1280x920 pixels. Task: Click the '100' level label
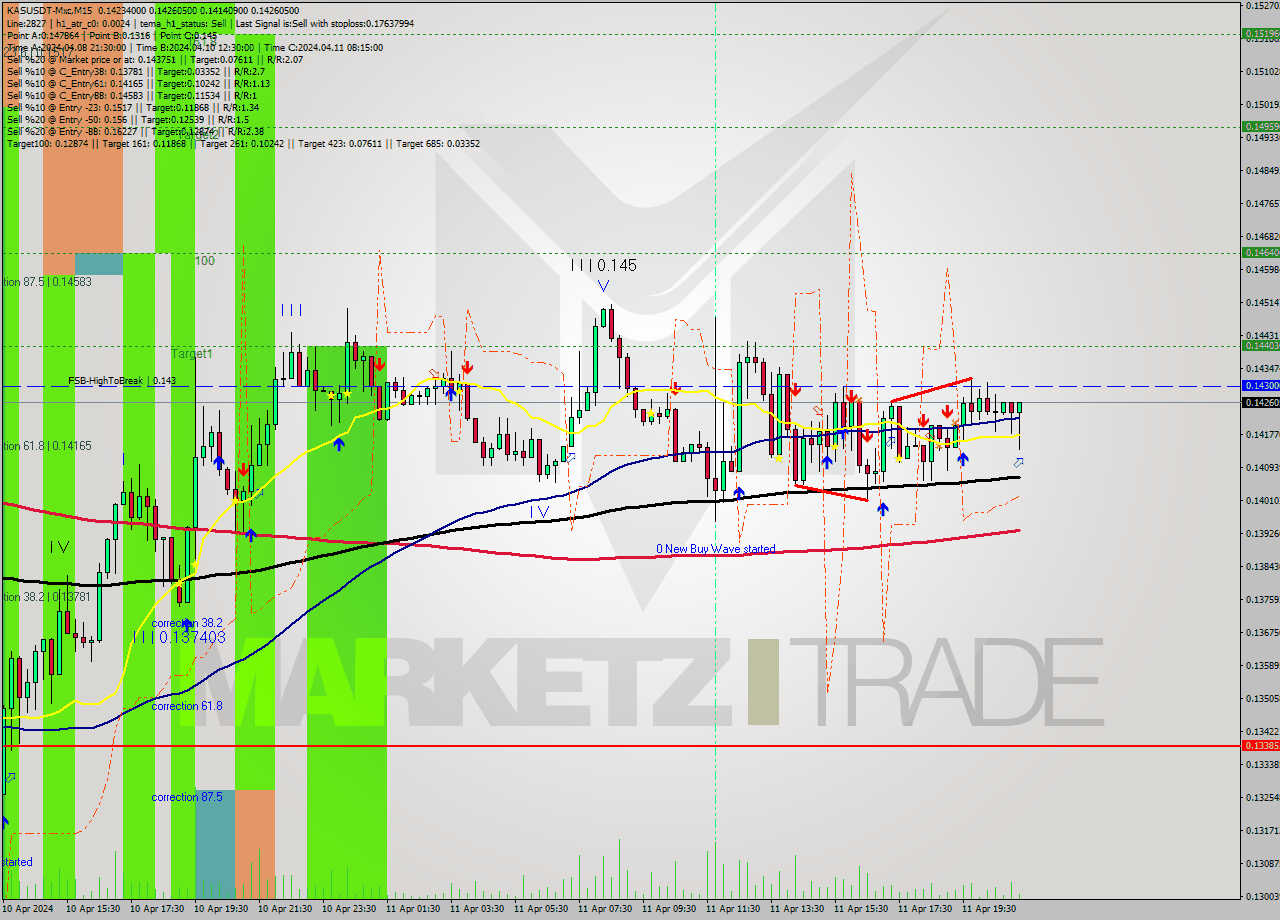(205, 261)
